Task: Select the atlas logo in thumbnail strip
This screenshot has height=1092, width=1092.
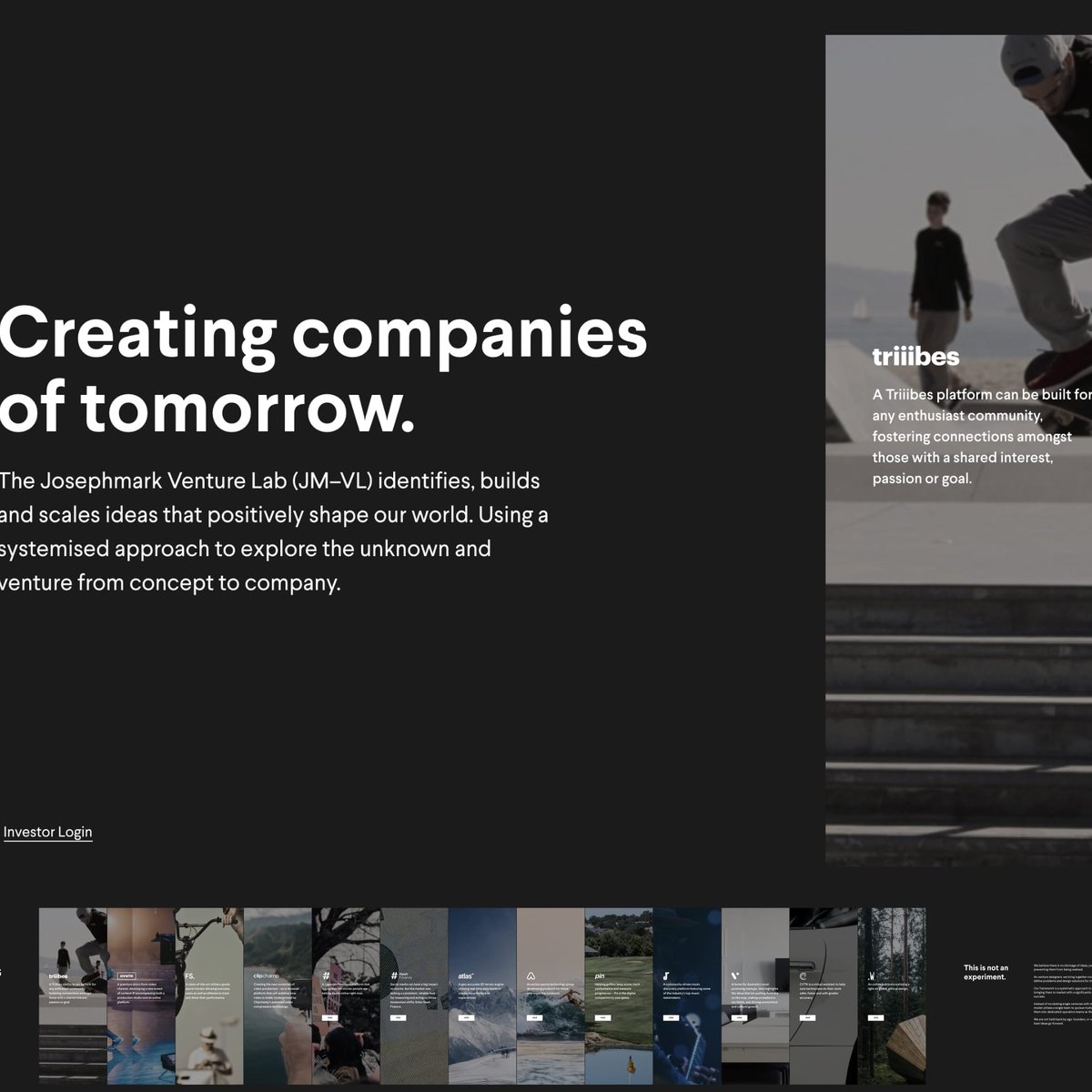Action: [x=466, y=976]
